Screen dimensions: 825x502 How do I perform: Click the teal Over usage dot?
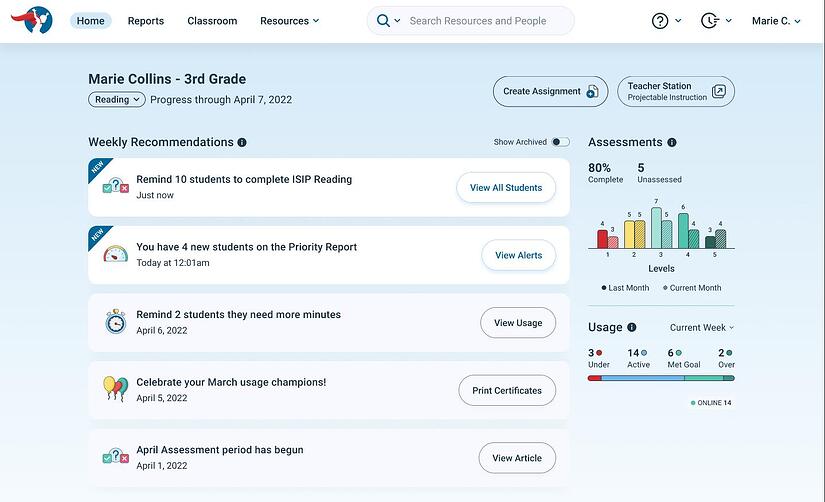point(729,353)
